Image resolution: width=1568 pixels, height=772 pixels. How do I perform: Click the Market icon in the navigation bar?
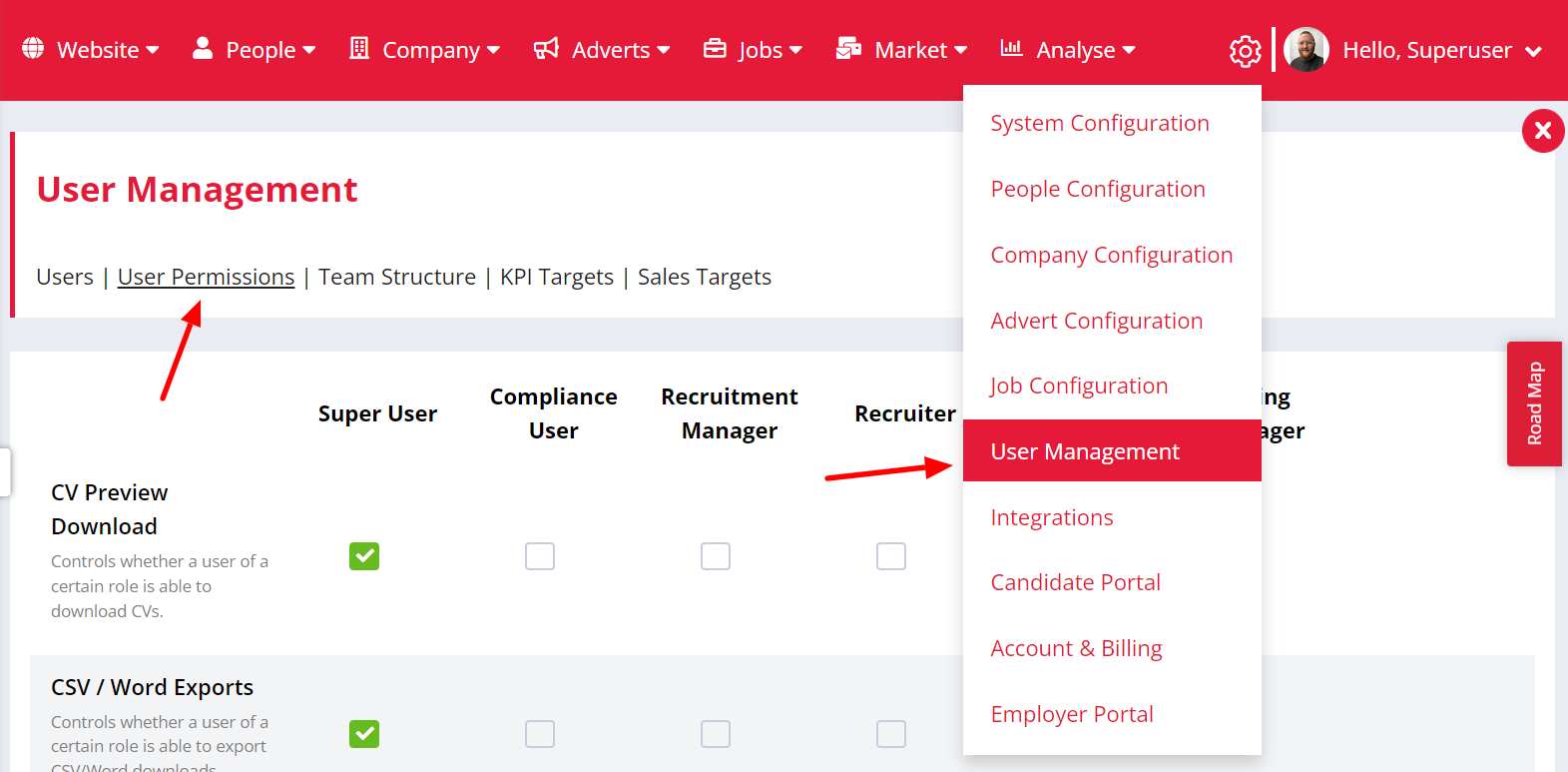[849, 48]
